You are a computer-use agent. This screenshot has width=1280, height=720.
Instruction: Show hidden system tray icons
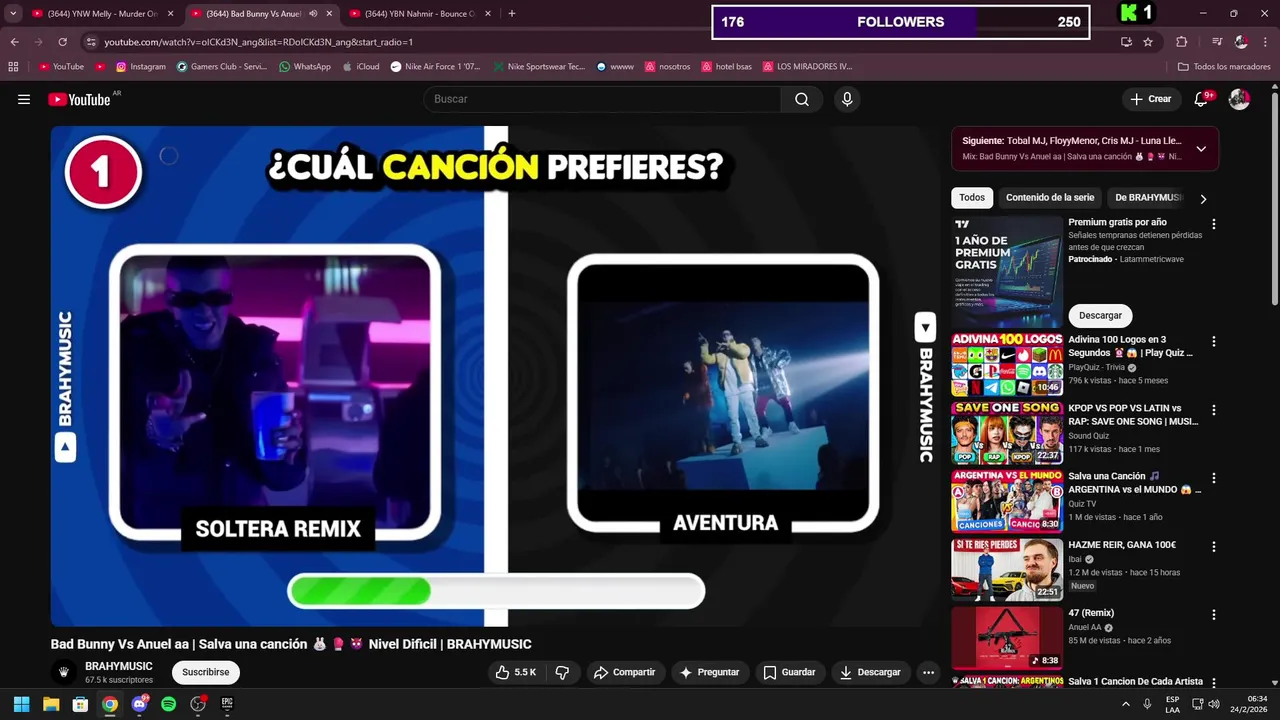click(x=1126, y=704)
